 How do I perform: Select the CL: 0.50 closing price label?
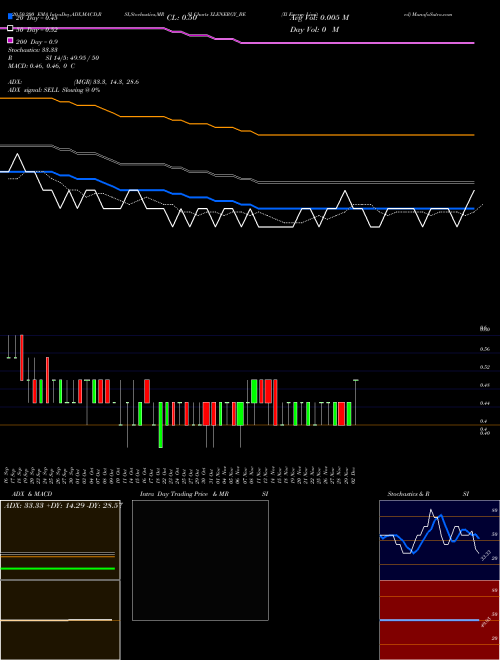click(x=182, y=18)
